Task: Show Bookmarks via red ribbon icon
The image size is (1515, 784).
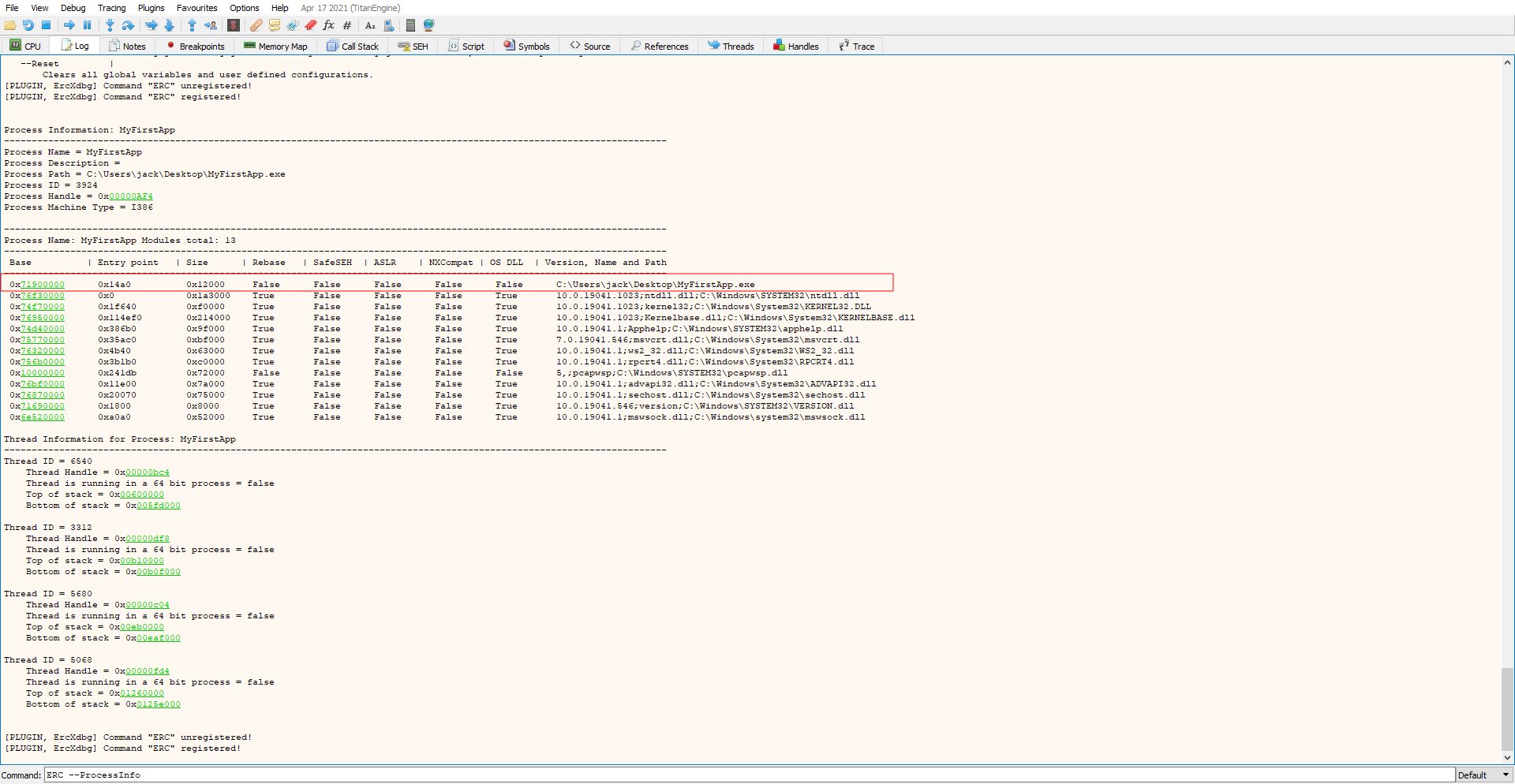Action: [x=311, y=25]
